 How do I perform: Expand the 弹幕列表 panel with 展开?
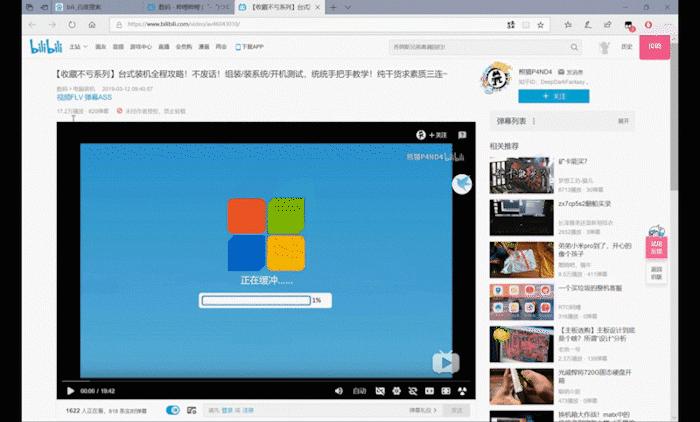(x=623, y=121)
